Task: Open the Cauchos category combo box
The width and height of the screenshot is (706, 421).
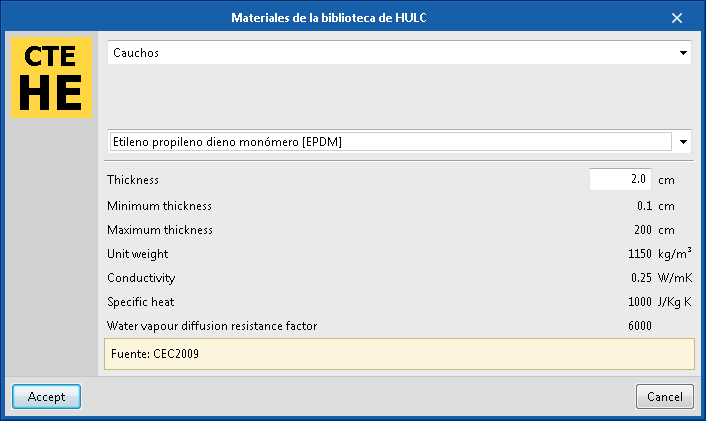Action: [390, 53]
